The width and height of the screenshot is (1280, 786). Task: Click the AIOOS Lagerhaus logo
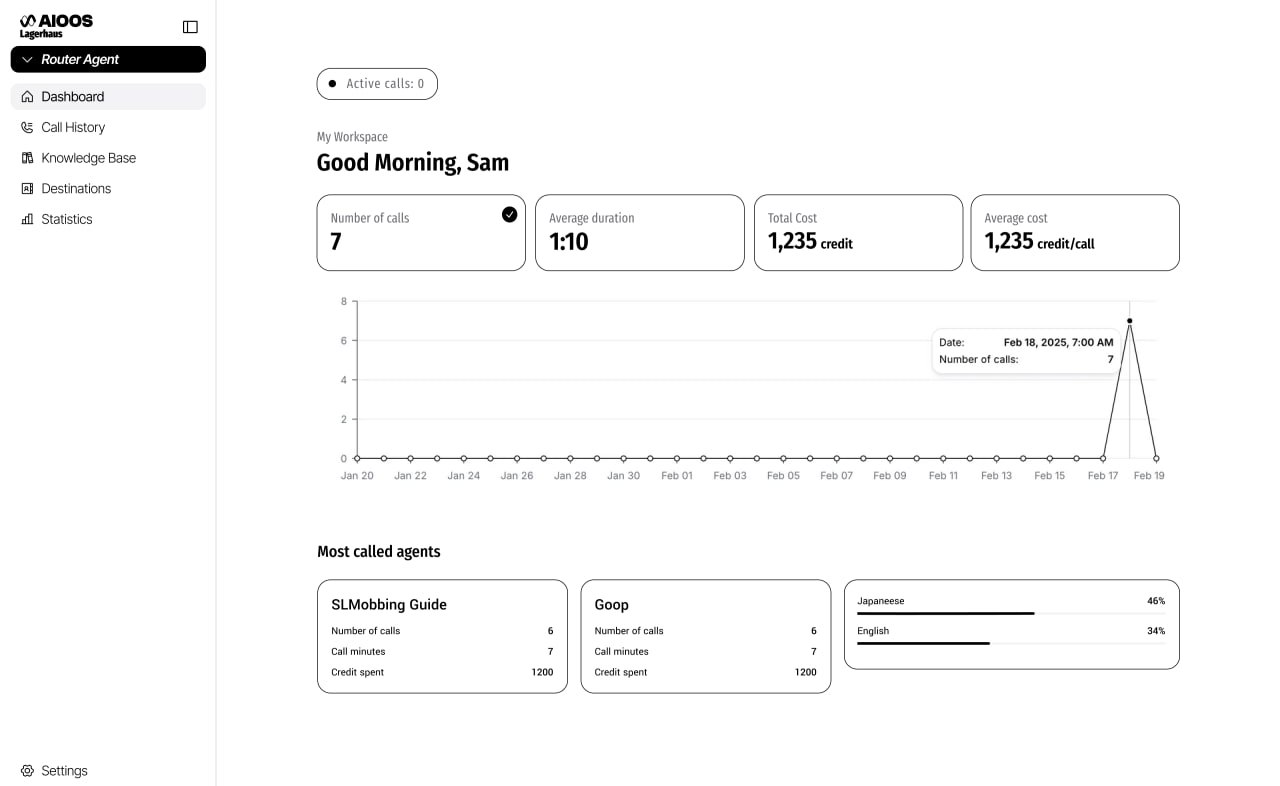click(x=56, y=26)
